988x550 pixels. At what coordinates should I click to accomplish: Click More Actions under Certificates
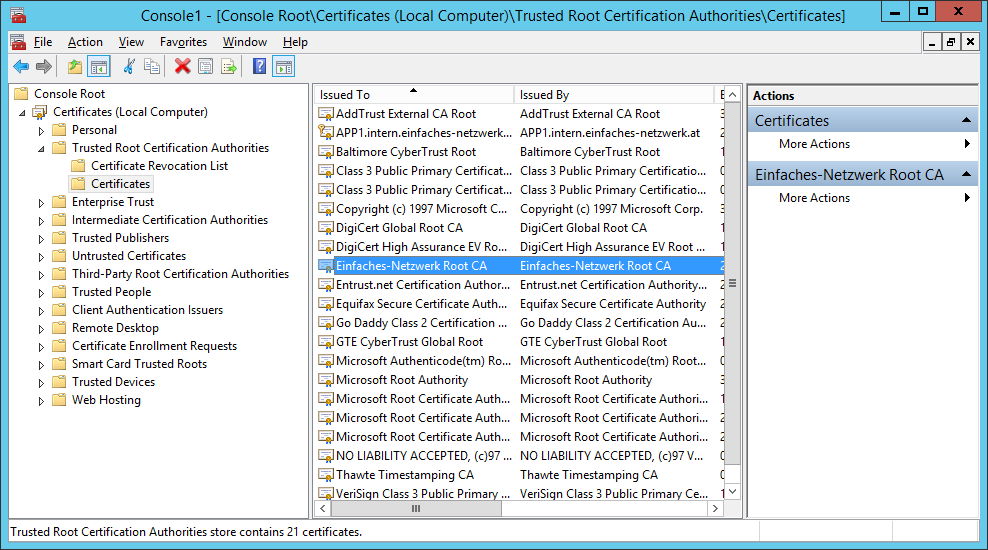click(x=814, y=144)
